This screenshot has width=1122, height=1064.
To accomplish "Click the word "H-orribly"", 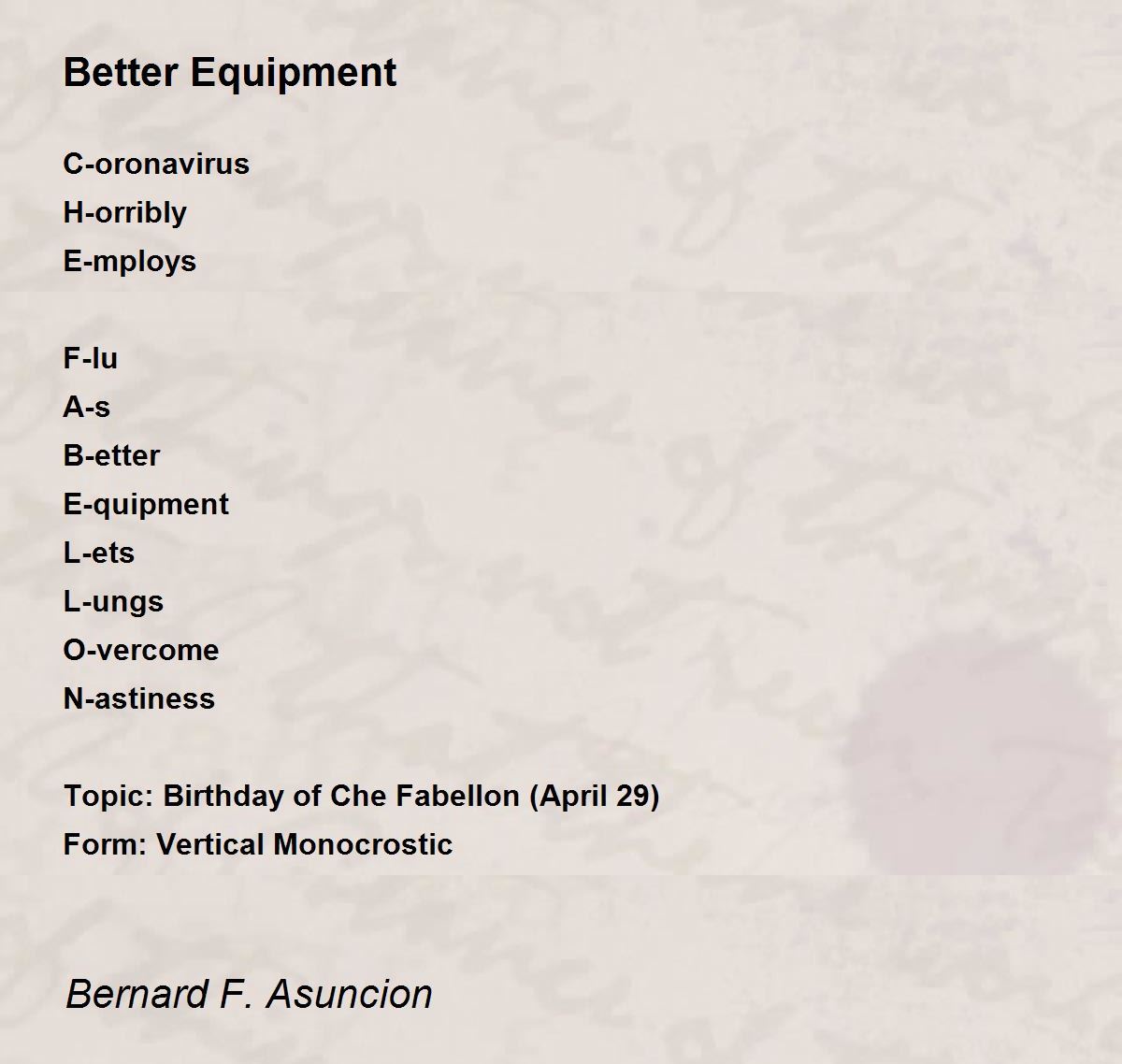I will pyautogui.click(x=125, y=213).
